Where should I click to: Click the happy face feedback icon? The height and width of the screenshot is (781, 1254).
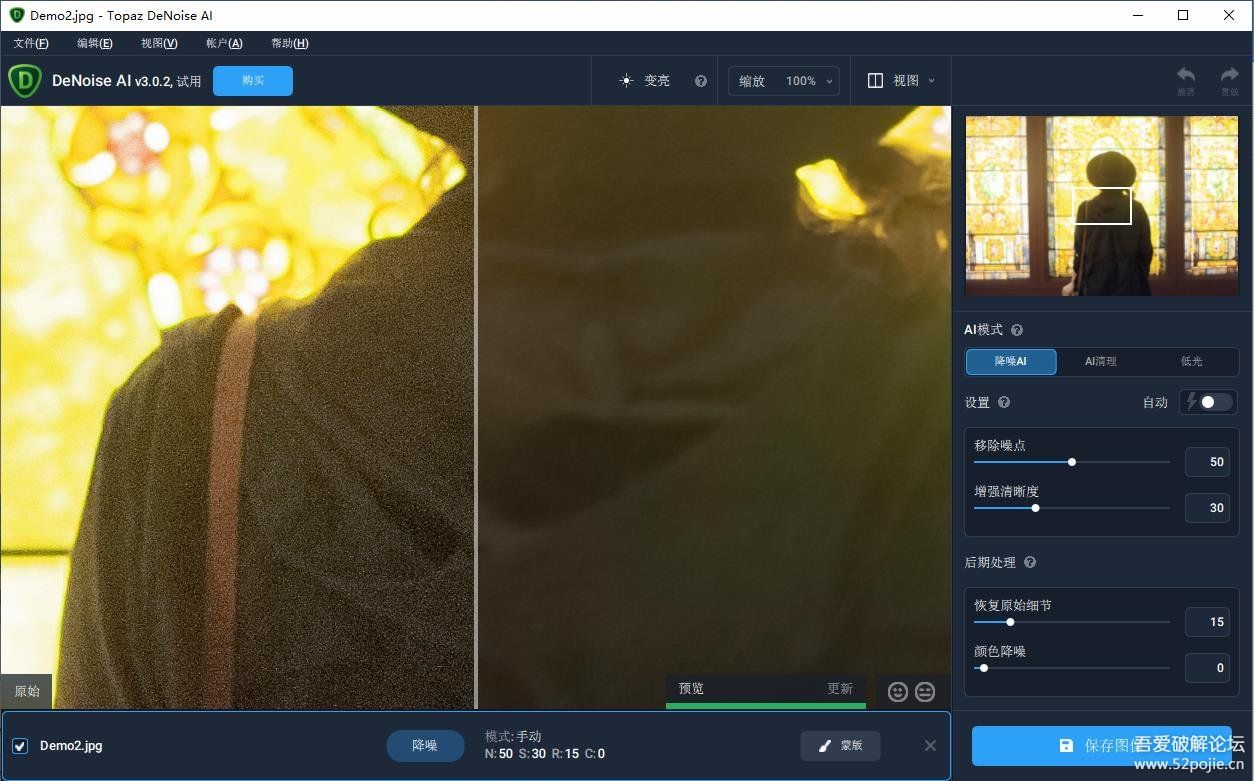coord(897,691)
